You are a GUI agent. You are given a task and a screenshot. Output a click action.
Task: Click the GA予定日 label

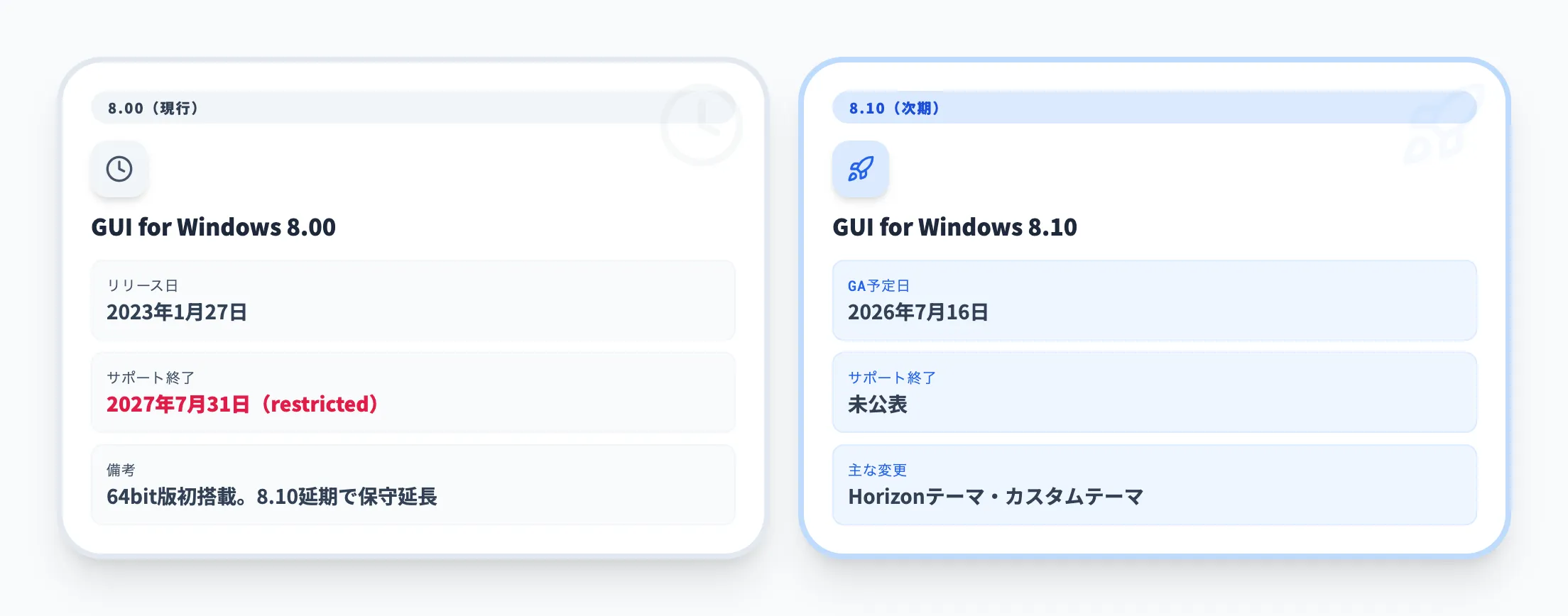pos(878,285)
